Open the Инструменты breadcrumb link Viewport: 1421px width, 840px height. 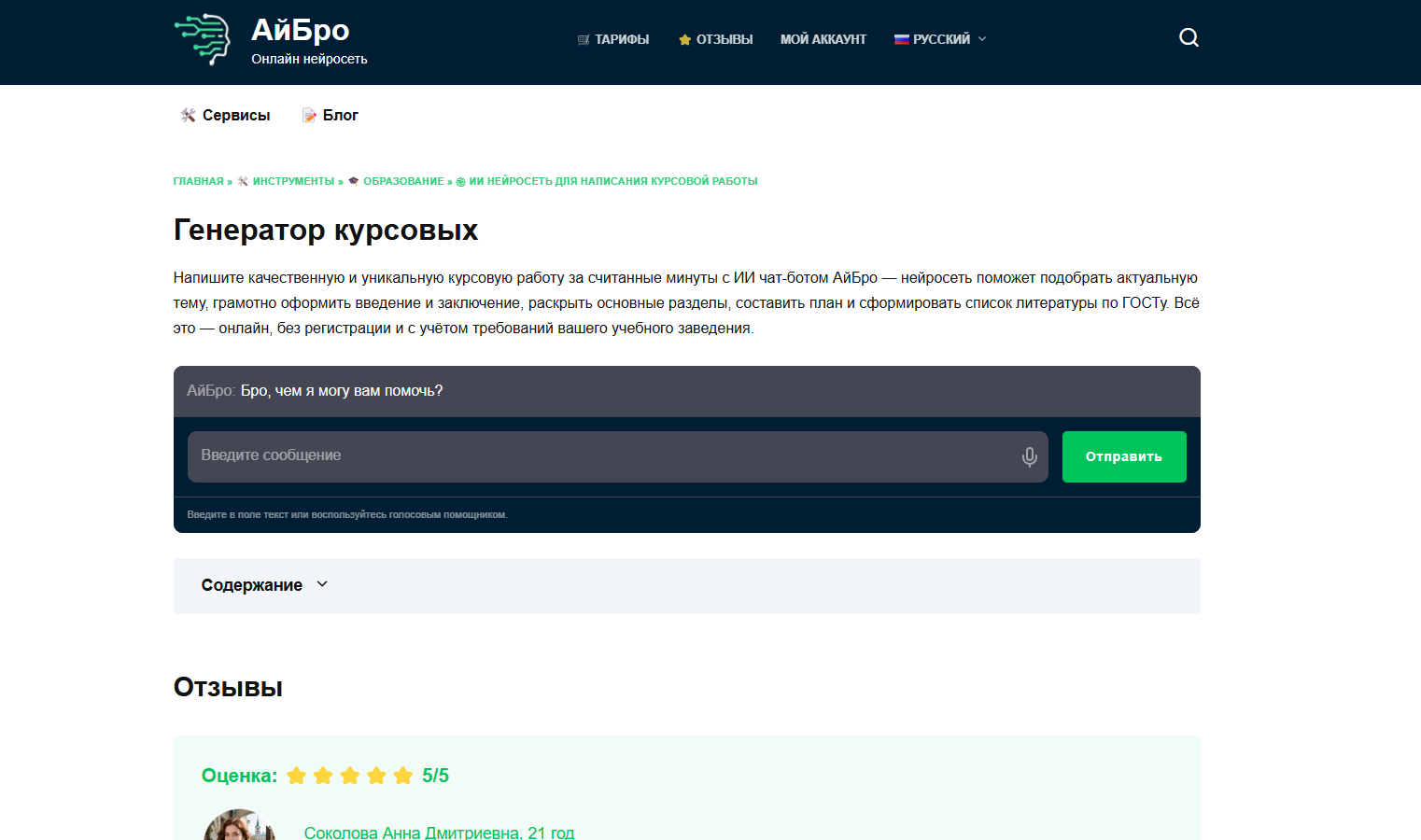point(293,181)
